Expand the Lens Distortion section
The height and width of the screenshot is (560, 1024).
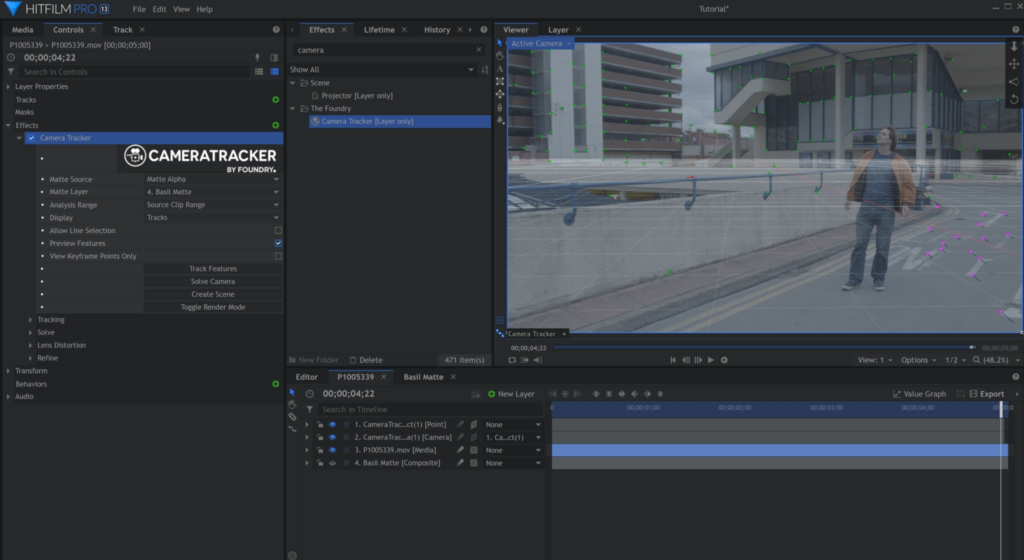[x=30, y=345]
